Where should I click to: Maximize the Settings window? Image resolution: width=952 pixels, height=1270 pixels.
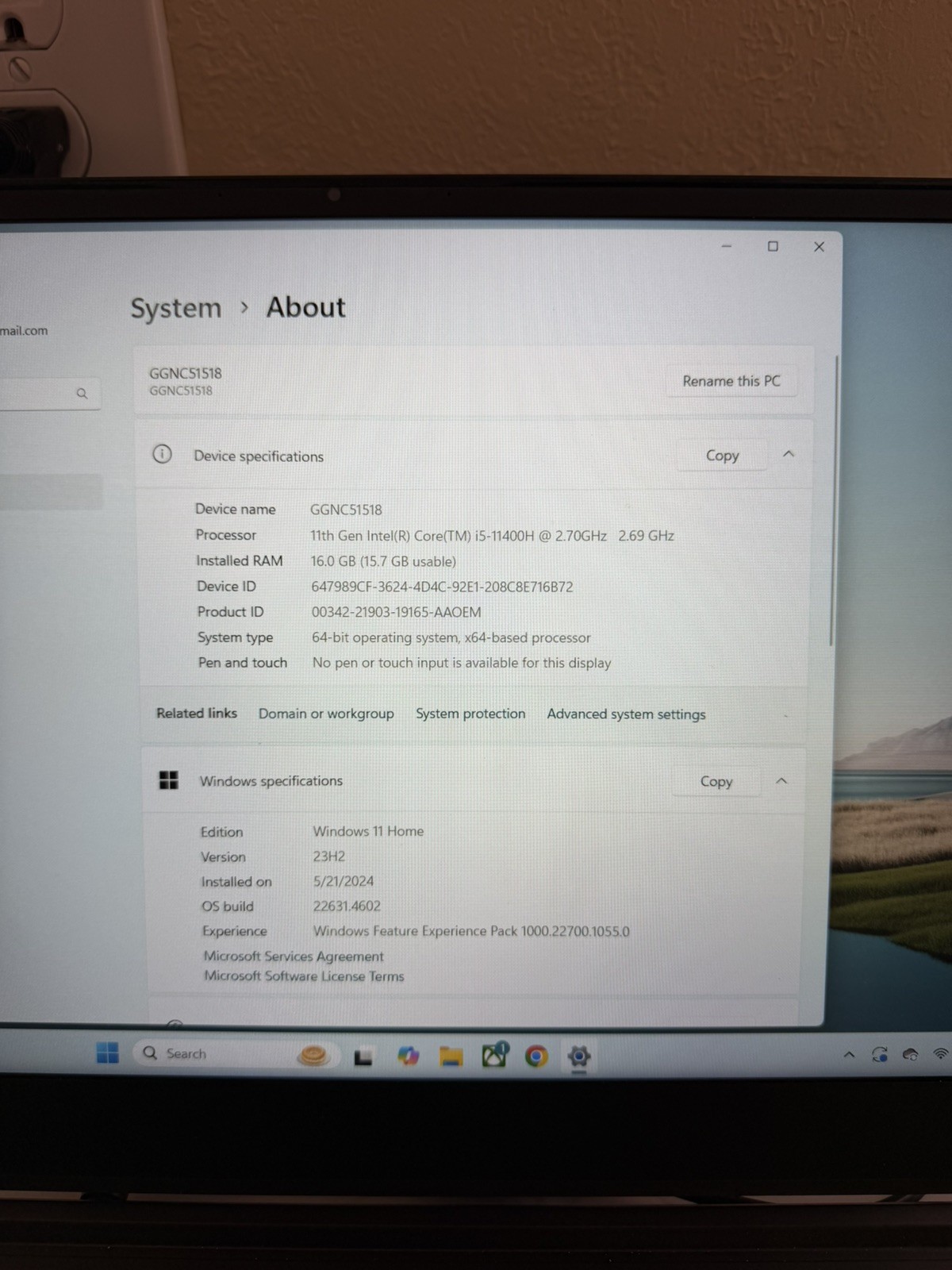[x=773, y=246]
